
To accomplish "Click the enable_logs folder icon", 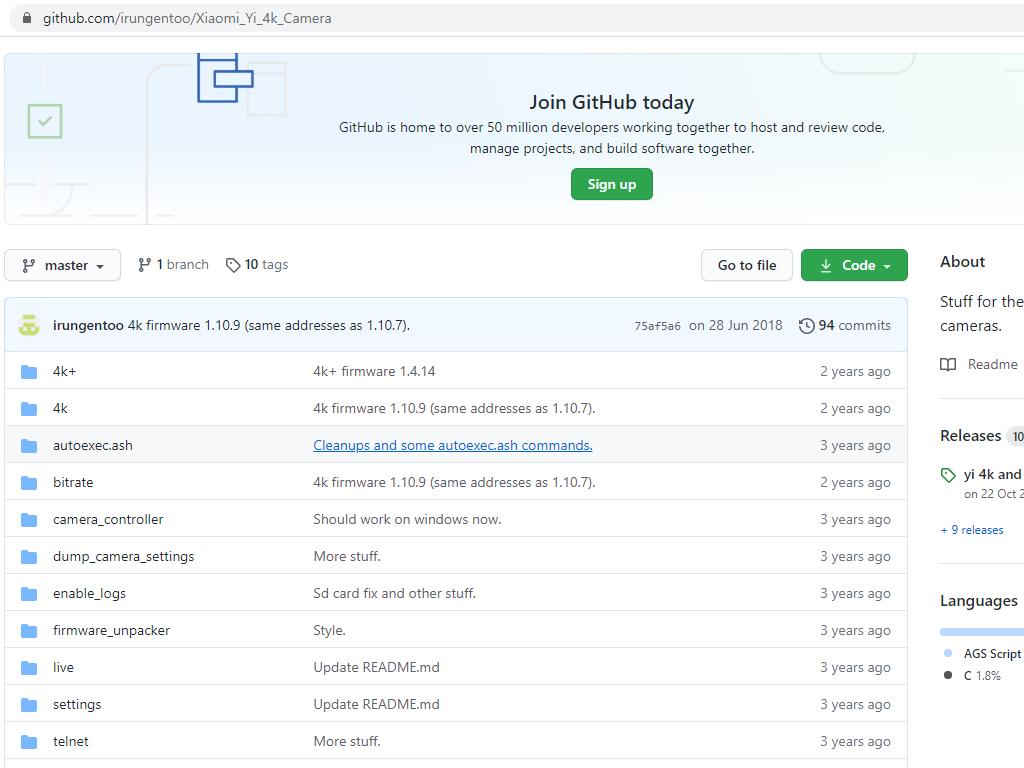I will point(29,594).
